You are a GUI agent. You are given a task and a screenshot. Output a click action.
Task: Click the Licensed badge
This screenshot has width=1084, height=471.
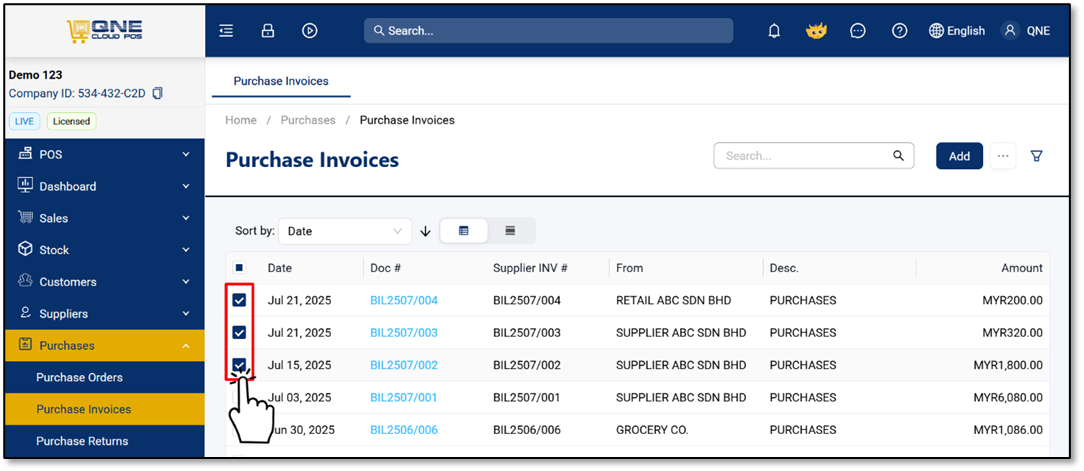coord(72,121)
